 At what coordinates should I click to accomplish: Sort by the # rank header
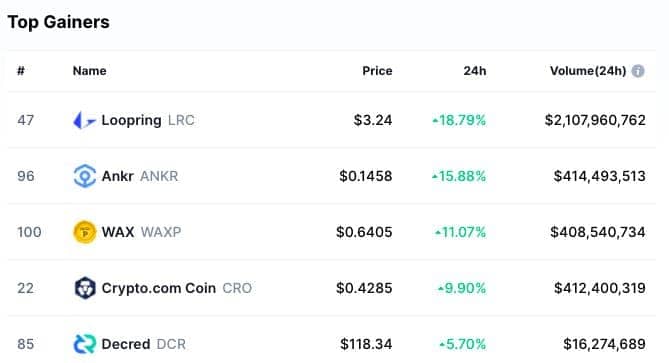[x=20, y=71]
